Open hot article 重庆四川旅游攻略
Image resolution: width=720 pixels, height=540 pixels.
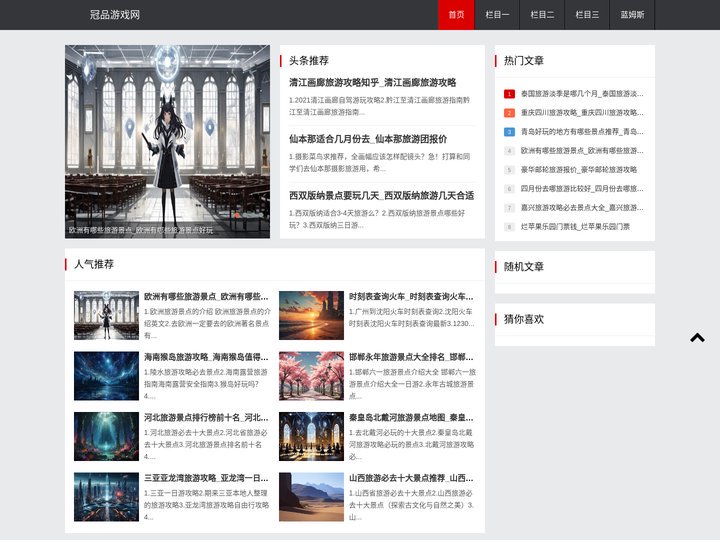tap(582, 113)
